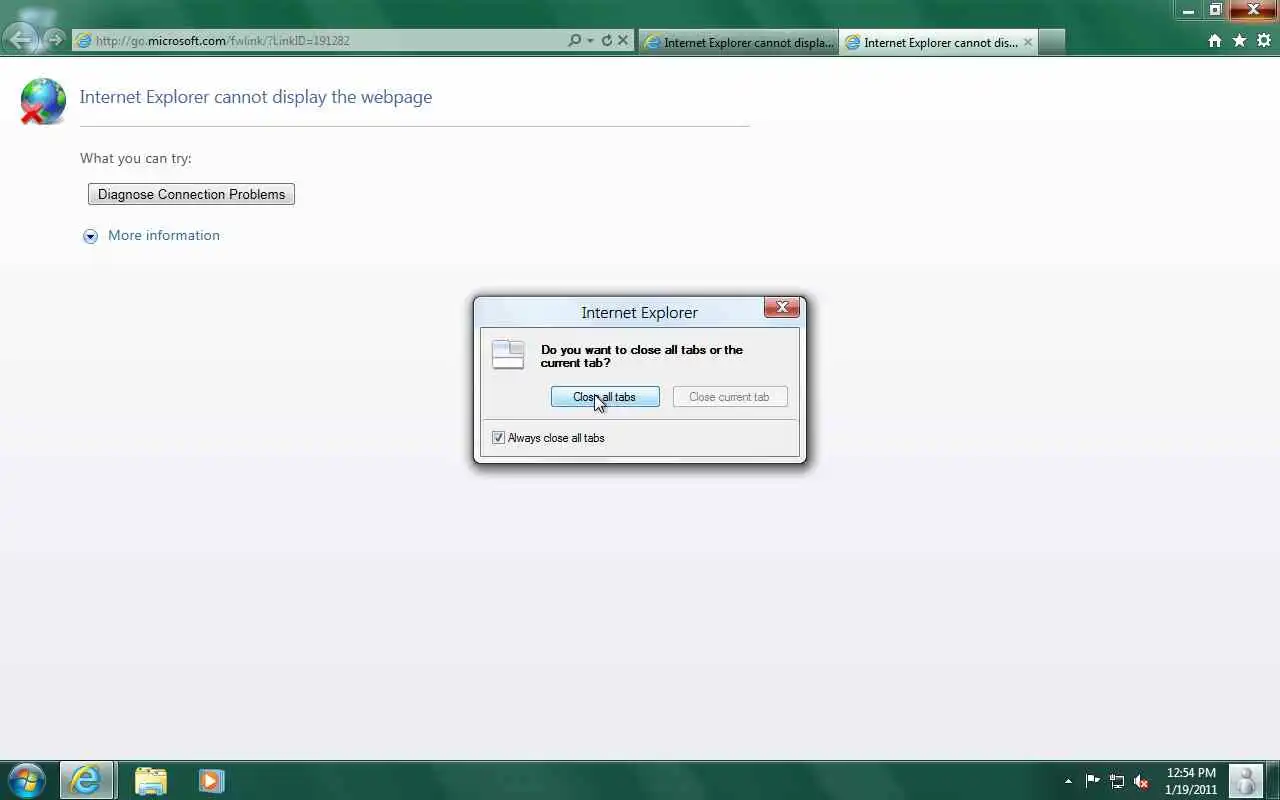The image size is (1280, 800).
Task: Refresh the page with the reload icon
Action: (606, 41)
